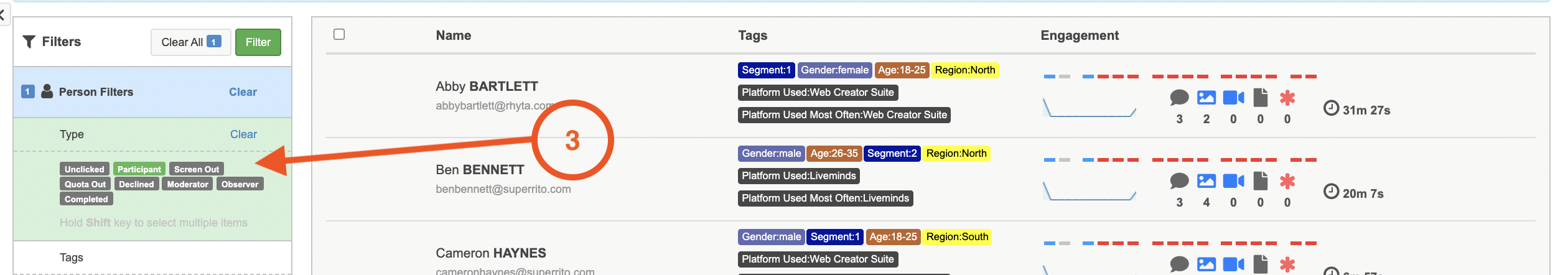Toggle the Unclicked type filter
This screenshot has width=1568, height=275.
click(85, 169)
